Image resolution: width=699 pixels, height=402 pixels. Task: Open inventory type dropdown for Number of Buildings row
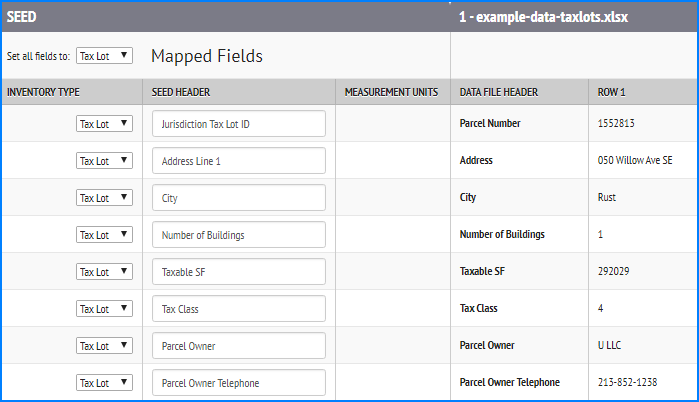click(x=104, y=234)
